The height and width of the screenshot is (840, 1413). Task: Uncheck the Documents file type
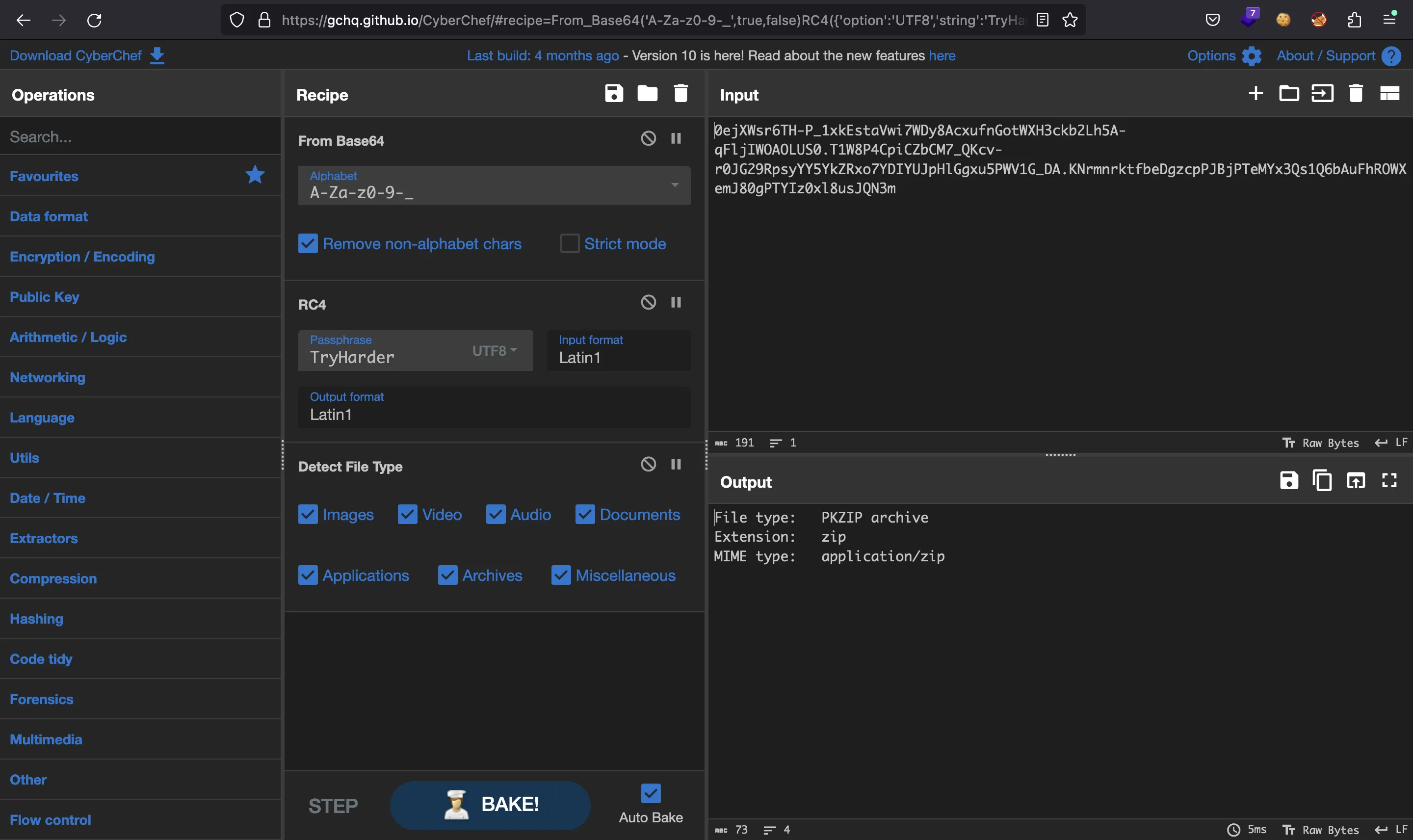[584, 515]
